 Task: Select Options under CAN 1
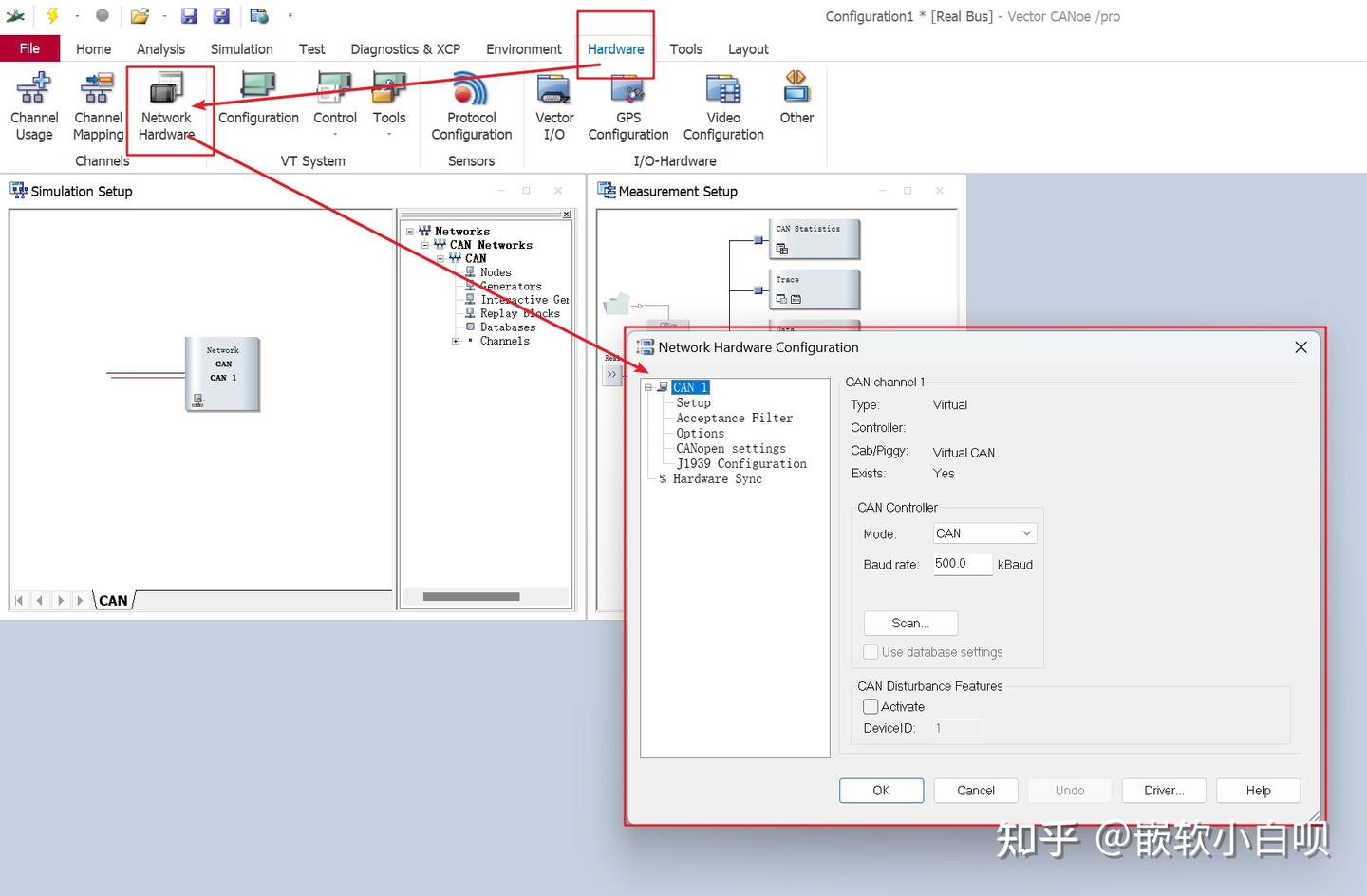coord(701,433)
